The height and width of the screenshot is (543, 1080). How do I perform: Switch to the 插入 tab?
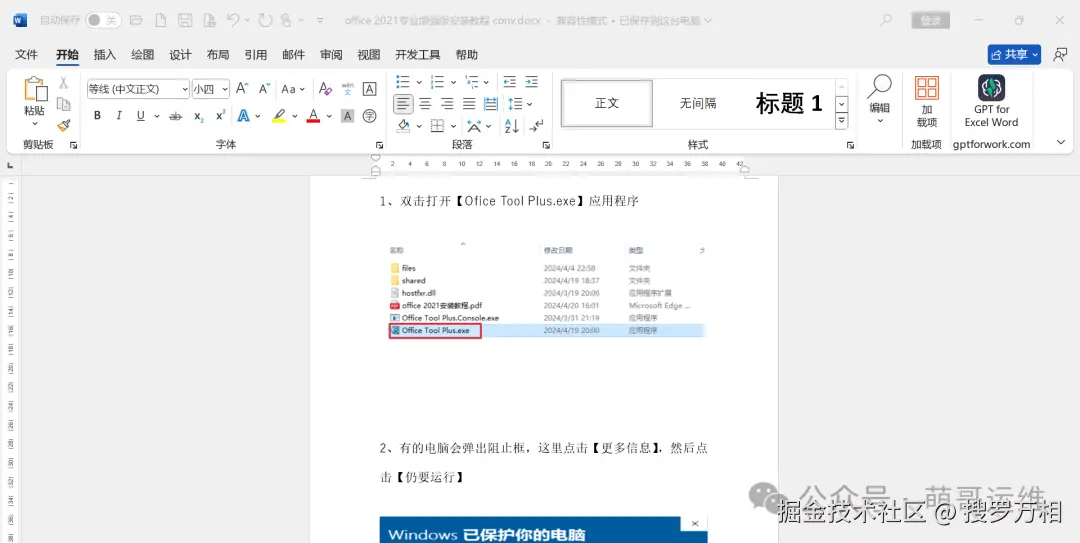105,54
